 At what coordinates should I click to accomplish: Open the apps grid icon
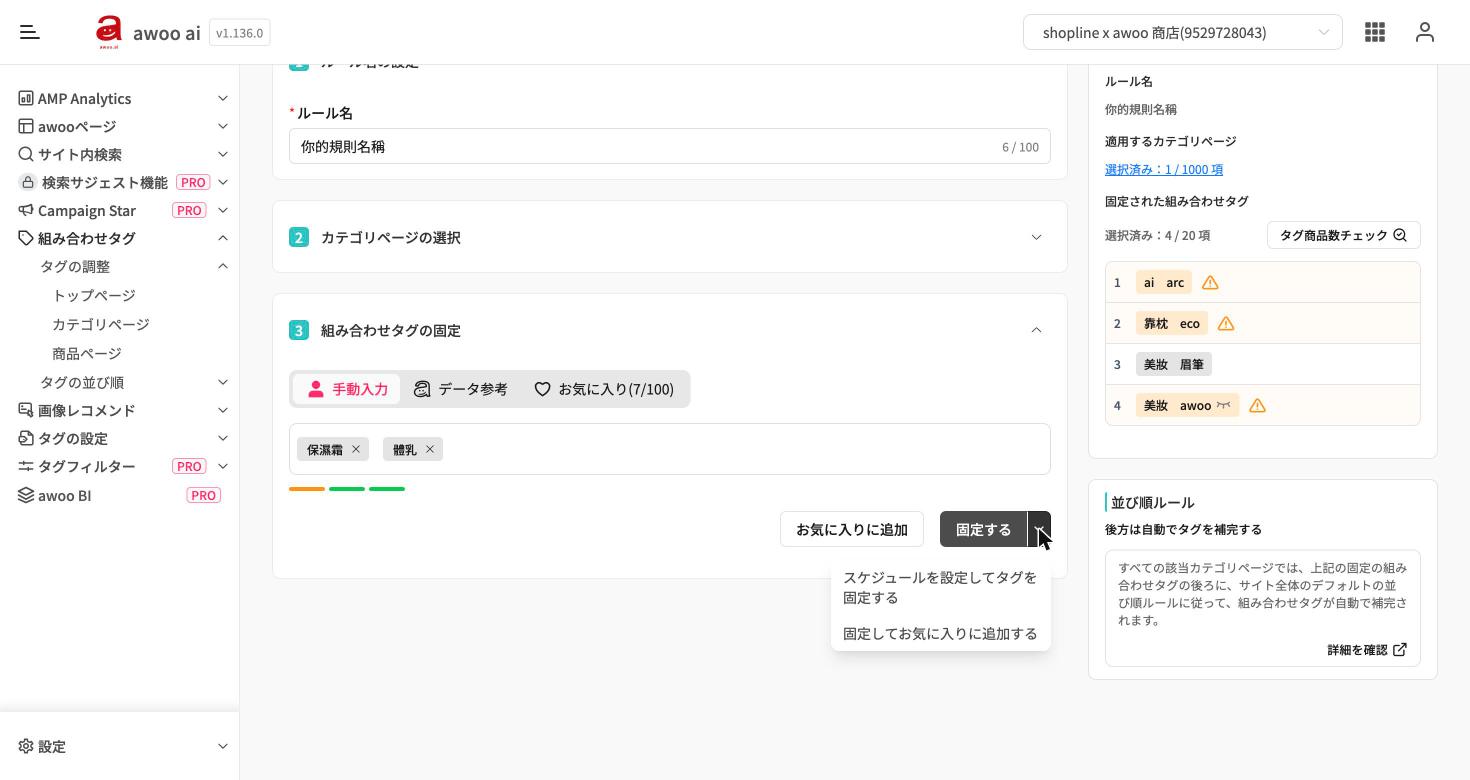click(1375, 32)
